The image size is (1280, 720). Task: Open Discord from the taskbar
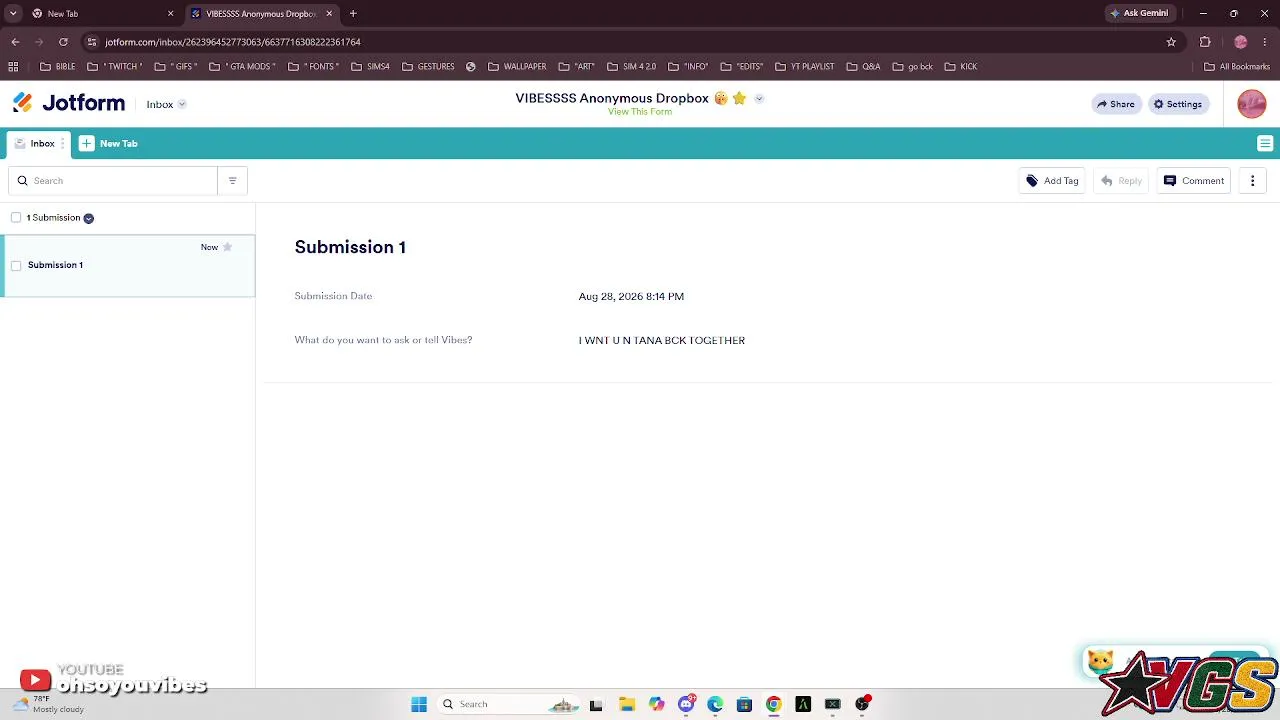pyautogui.click(x=686, y=705)
